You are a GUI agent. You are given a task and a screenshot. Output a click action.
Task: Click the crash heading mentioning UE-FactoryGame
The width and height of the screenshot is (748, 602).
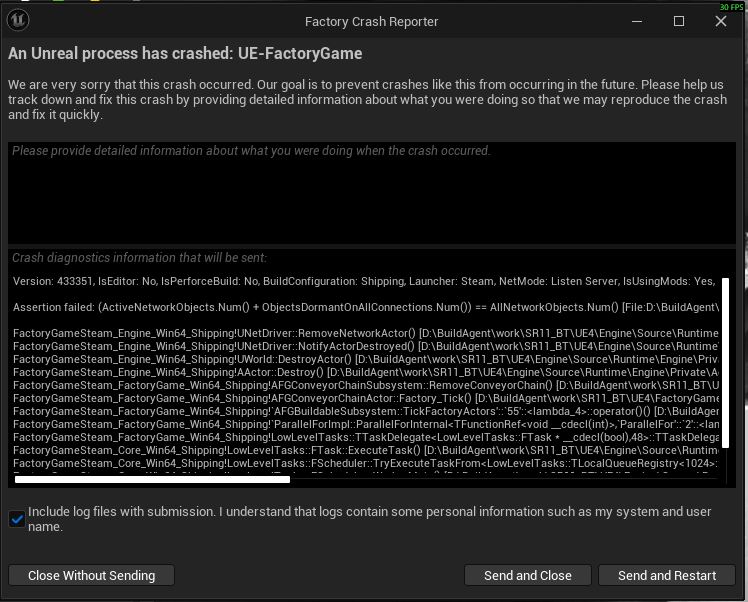coord(185,53)
